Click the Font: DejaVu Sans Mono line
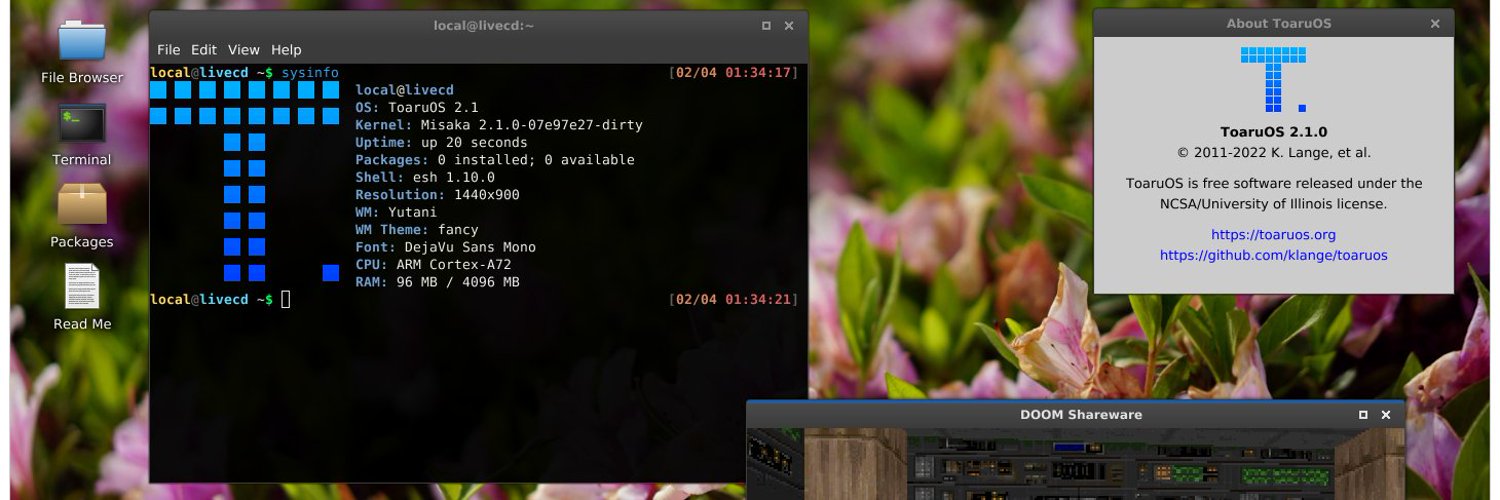Viewport: 1500px width, 500px height. 446,247
